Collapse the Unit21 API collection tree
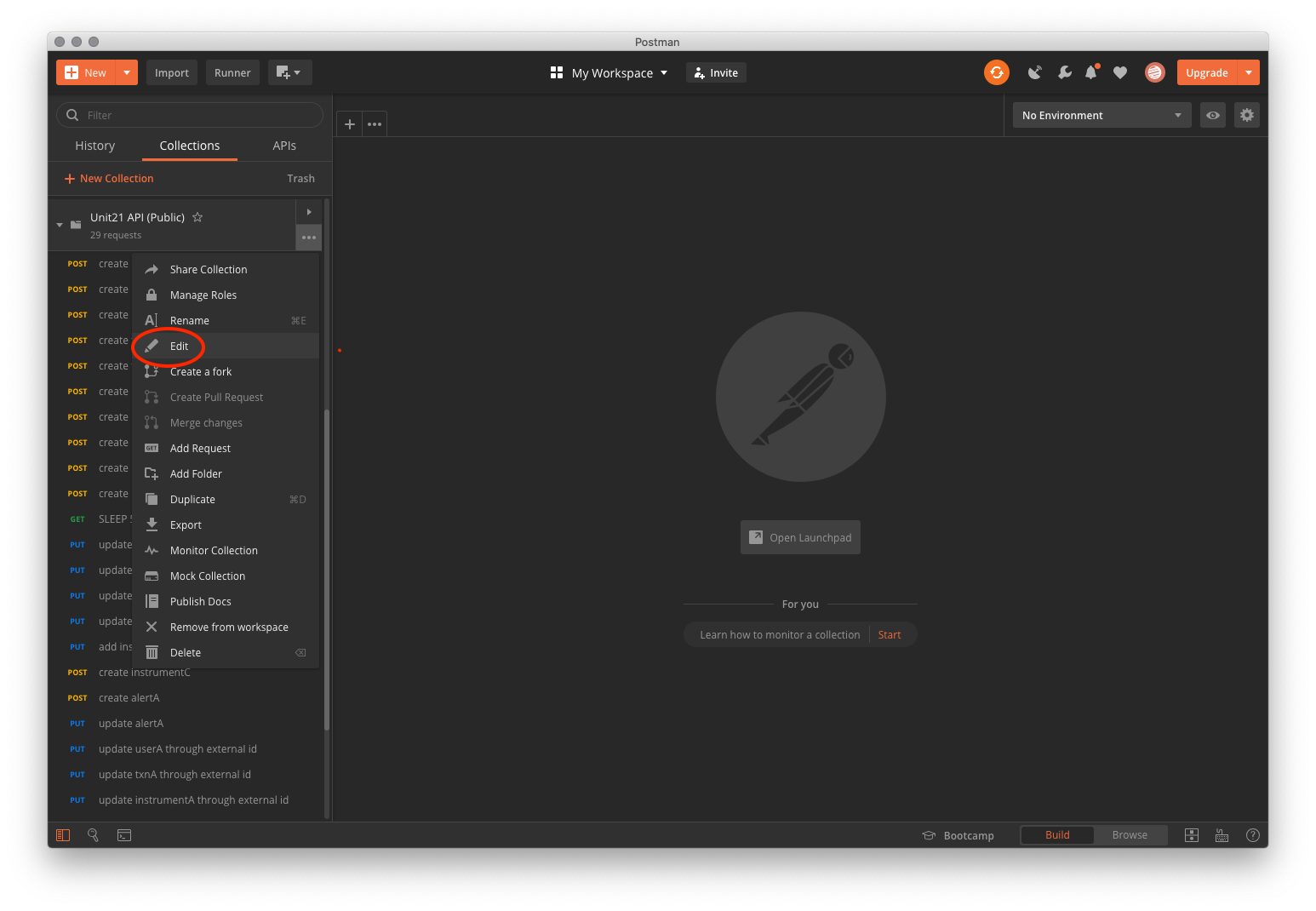 pos(60,225)
